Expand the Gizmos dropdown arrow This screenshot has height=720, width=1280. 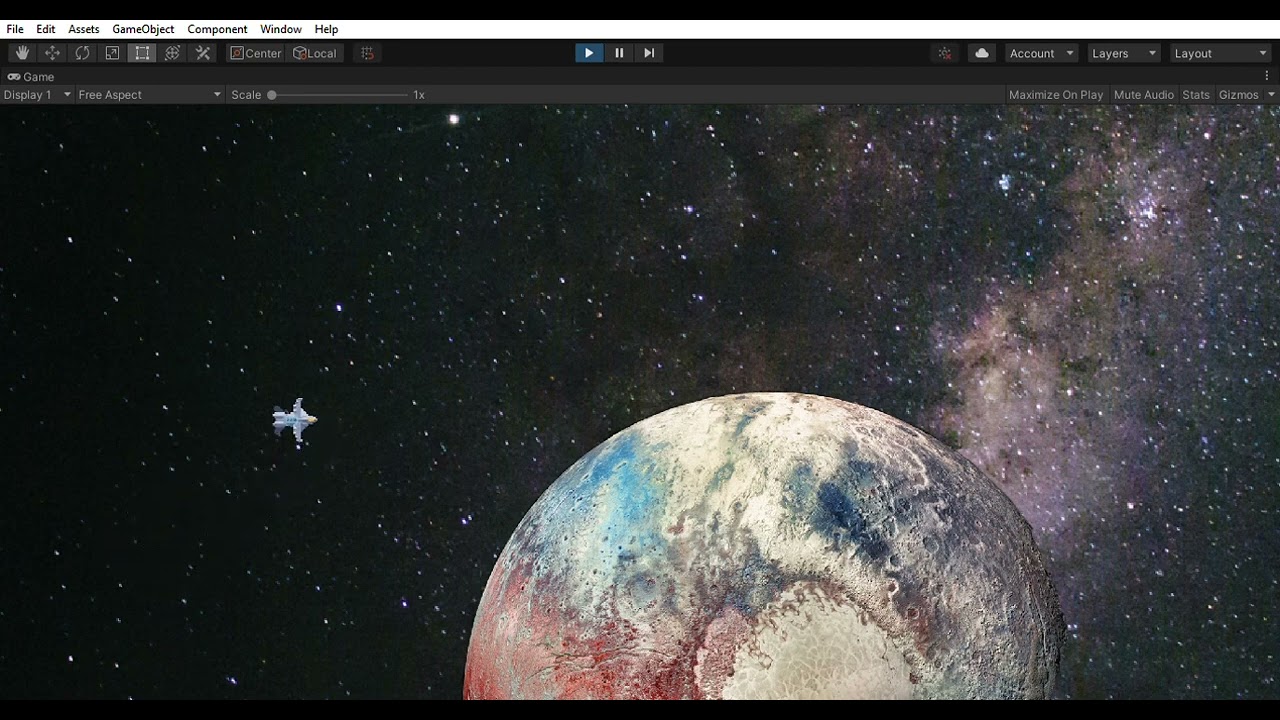(x=1271, y=95)
